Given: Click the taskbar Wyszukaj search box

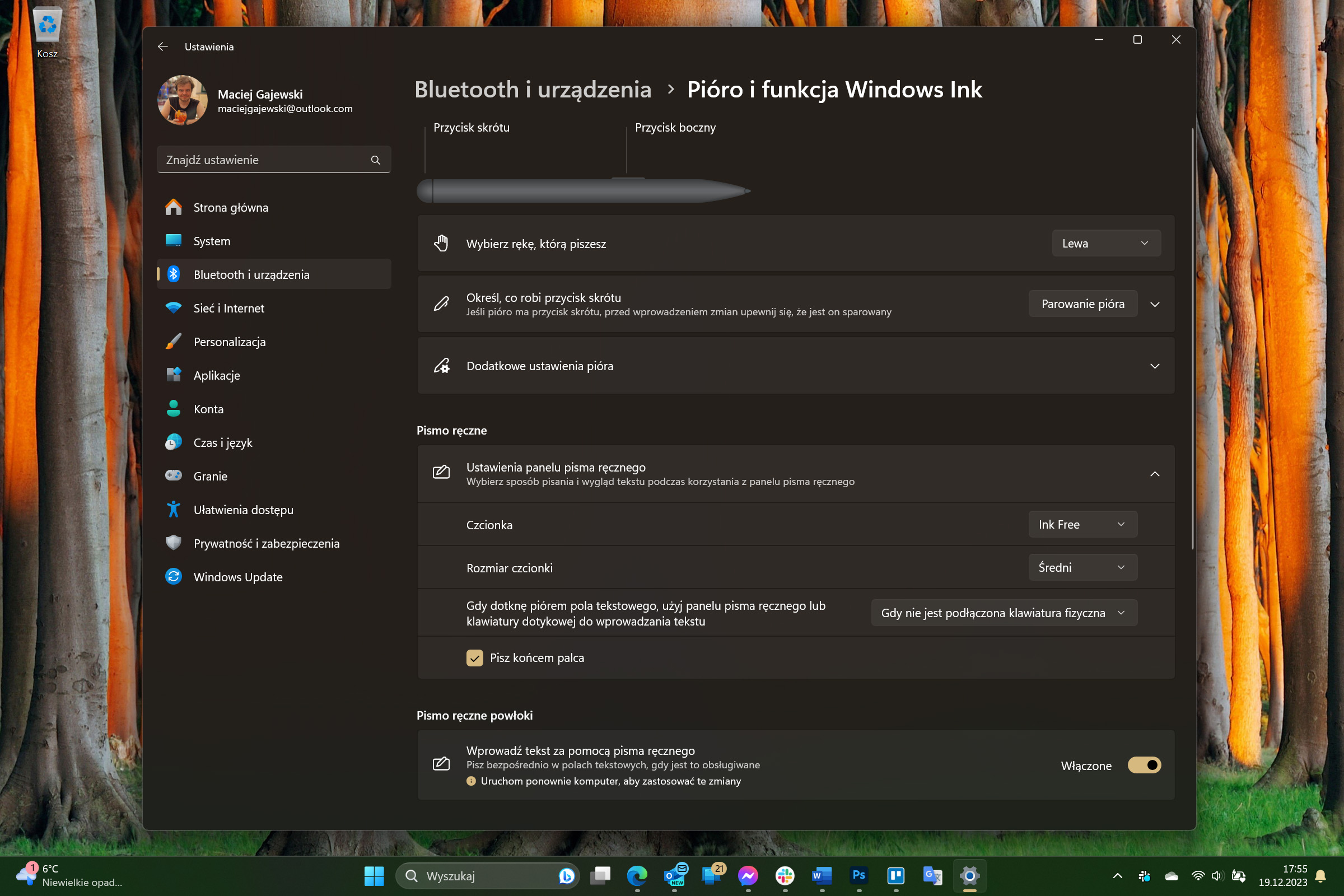Looking at the screenshot, I should pyautogui.click(x=487, y=876).
